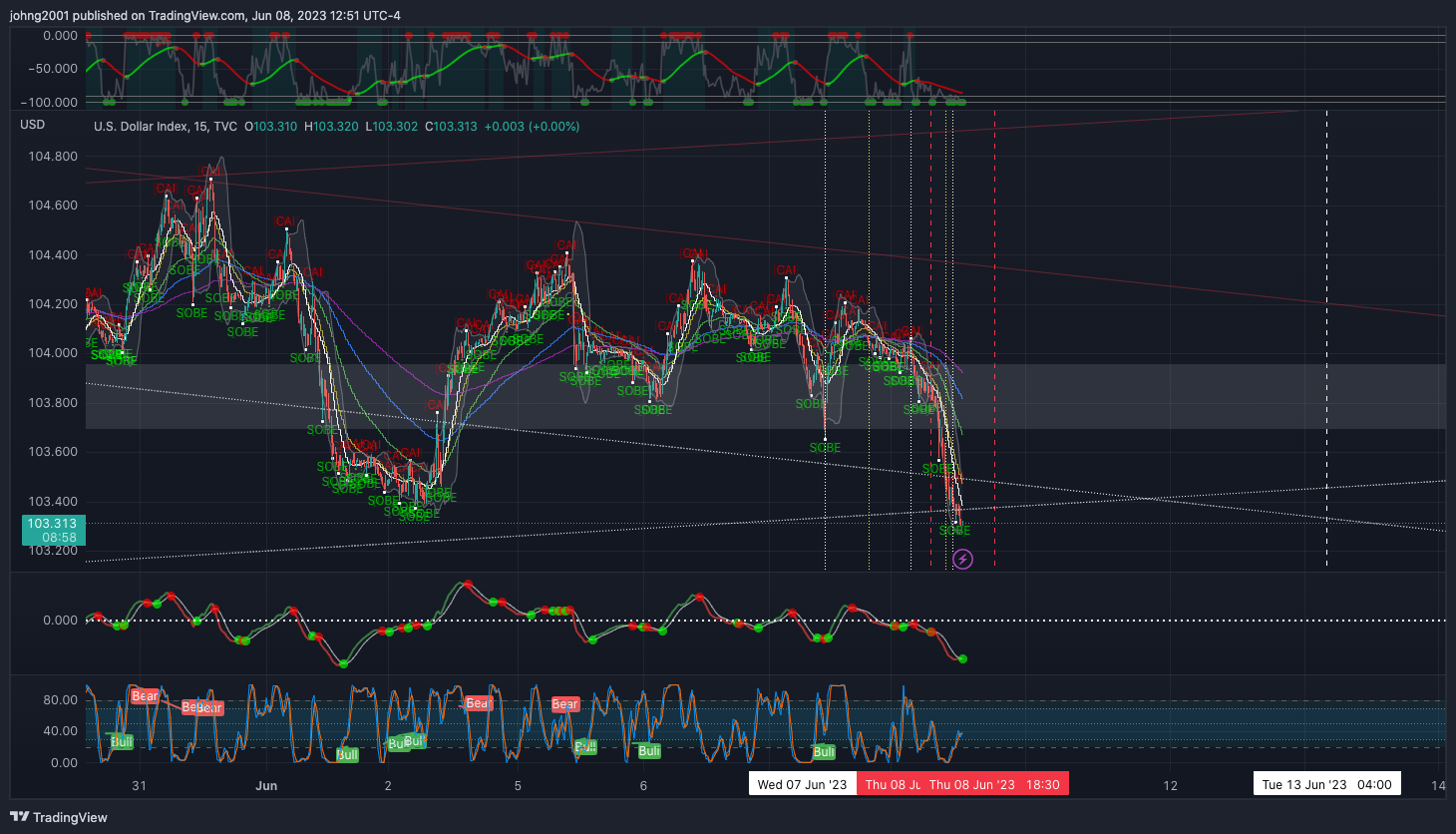Click the 104.400 price axis label
This screenshot has height=834, width=1456.
[53, 255]
